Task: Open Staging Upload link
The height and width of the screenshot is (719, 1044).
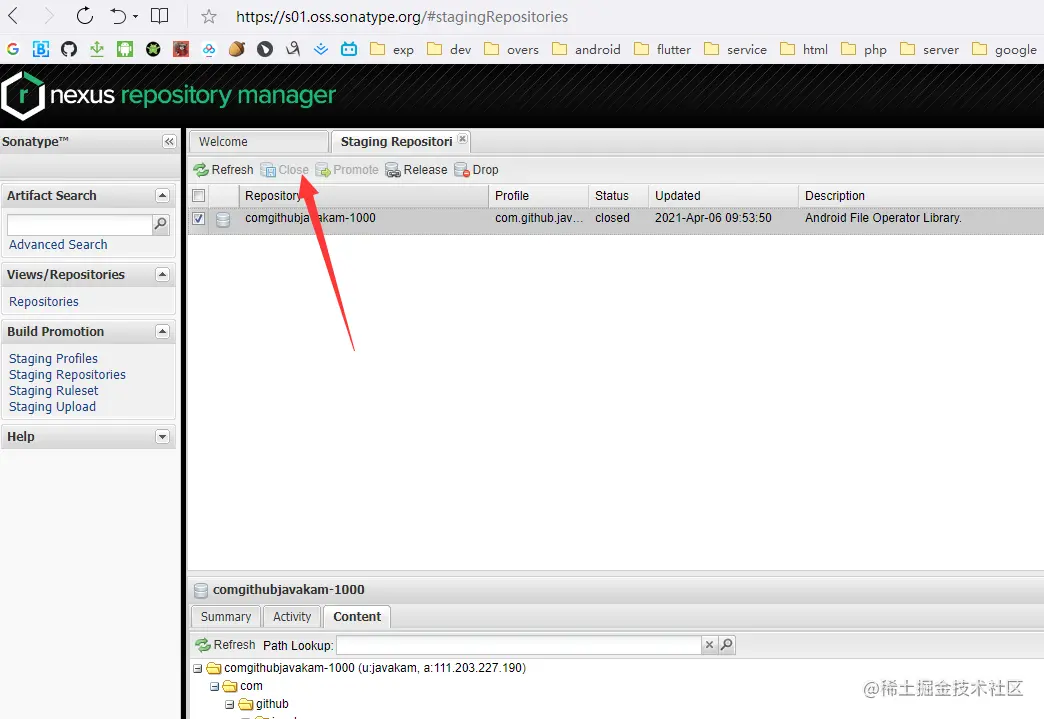Action: pos(52,407)
